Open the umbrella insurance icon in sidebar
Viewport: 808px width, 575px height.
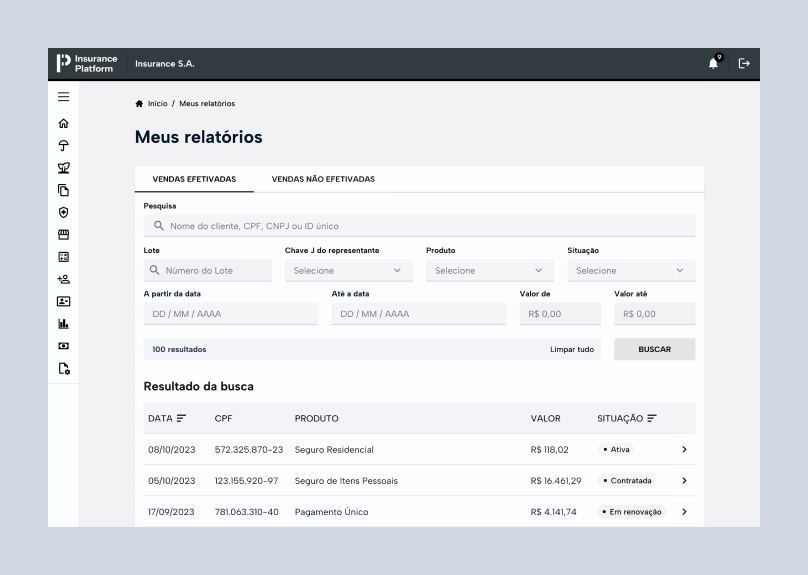[x=63, y=146]
